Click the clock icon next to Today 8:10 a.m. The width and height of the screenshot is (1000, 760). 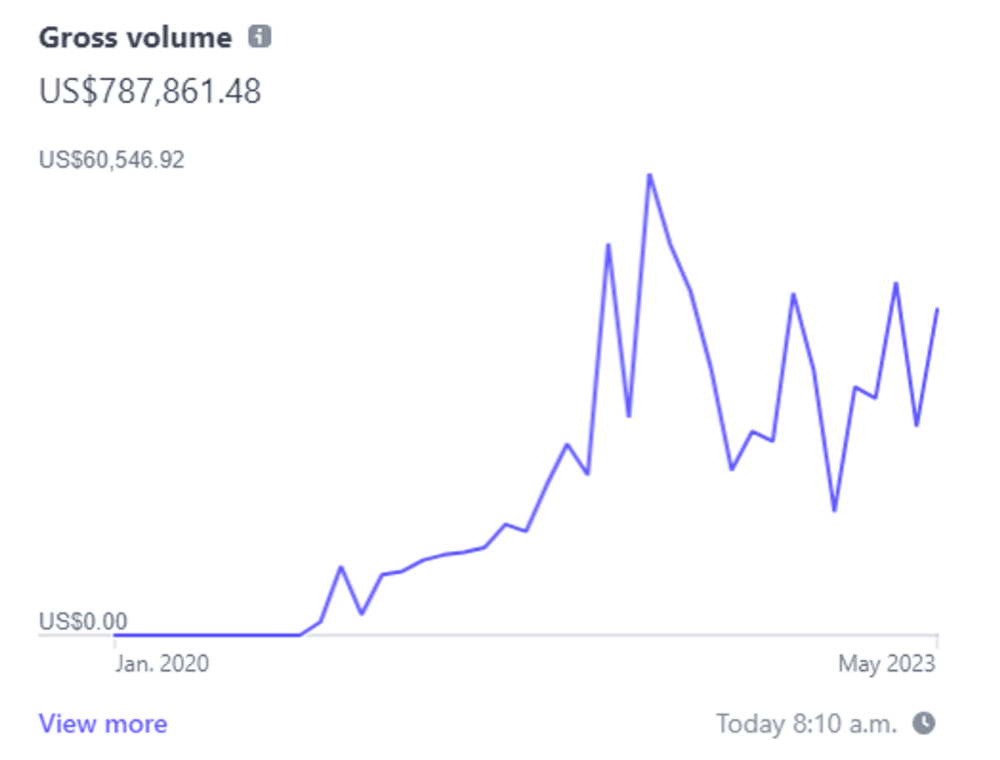[925, 722]
